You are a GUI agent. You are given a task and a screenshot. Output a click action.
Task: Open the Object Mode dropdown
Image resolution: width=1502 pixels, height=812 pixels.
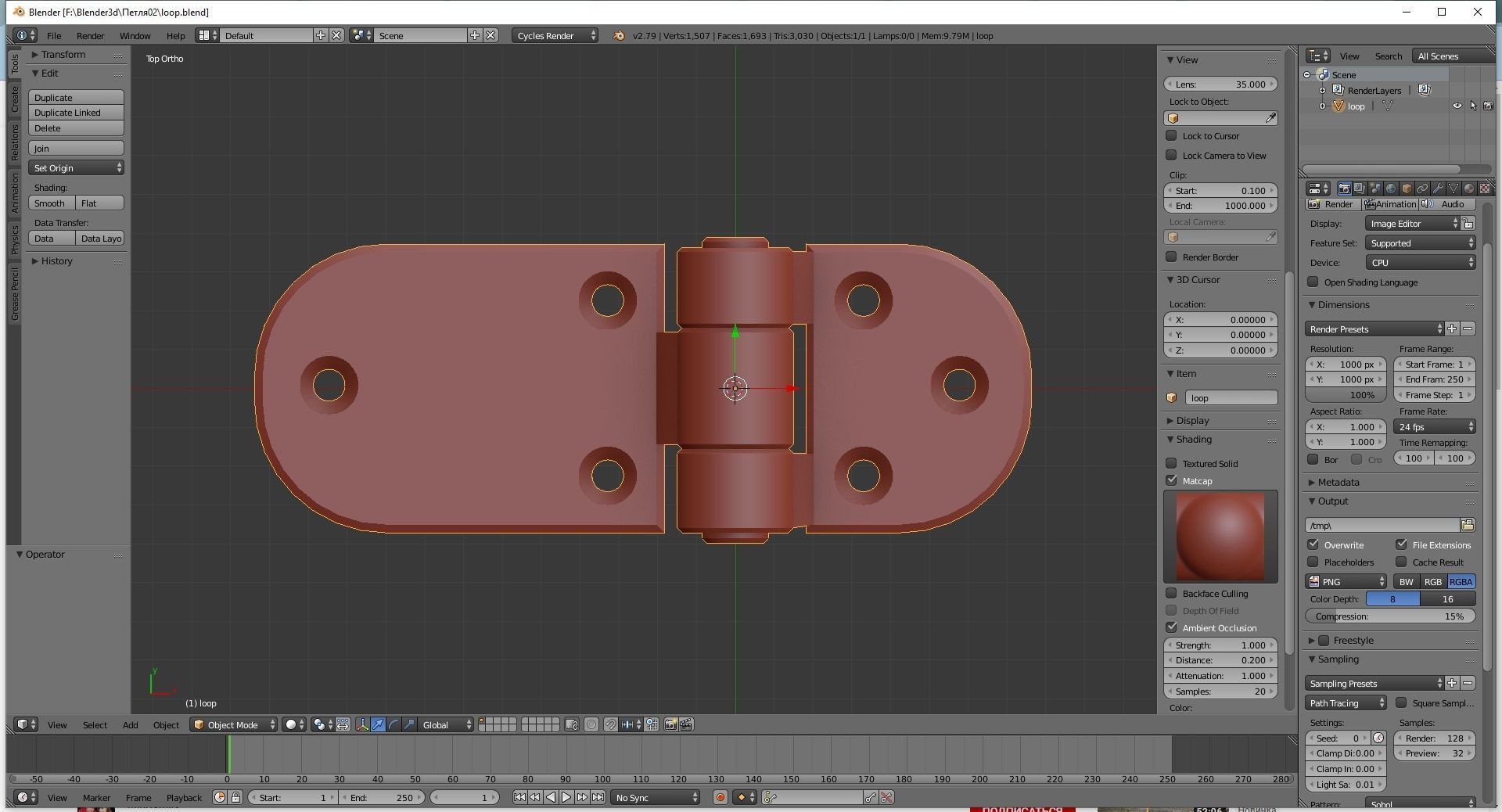(233, 724)
